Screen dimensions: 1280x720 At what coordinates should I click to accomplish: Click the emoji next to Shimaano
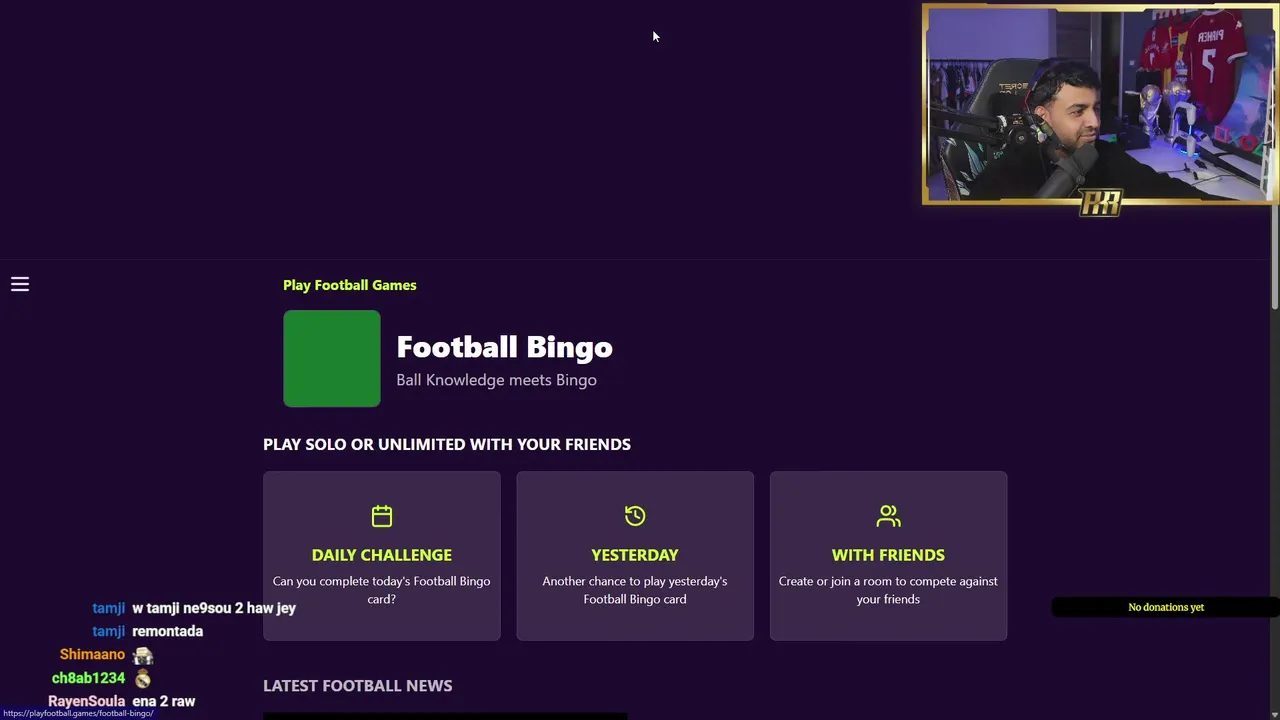tap(143, 656)
